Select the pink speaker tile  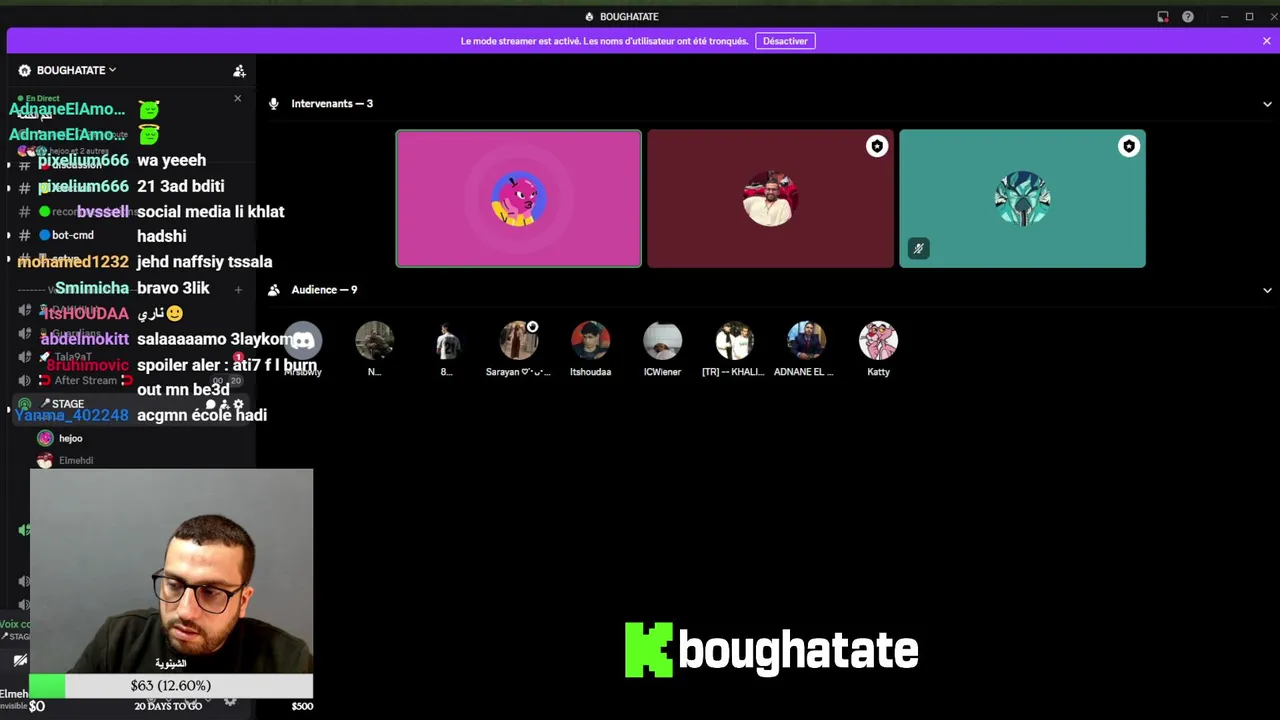pos(518,198)
